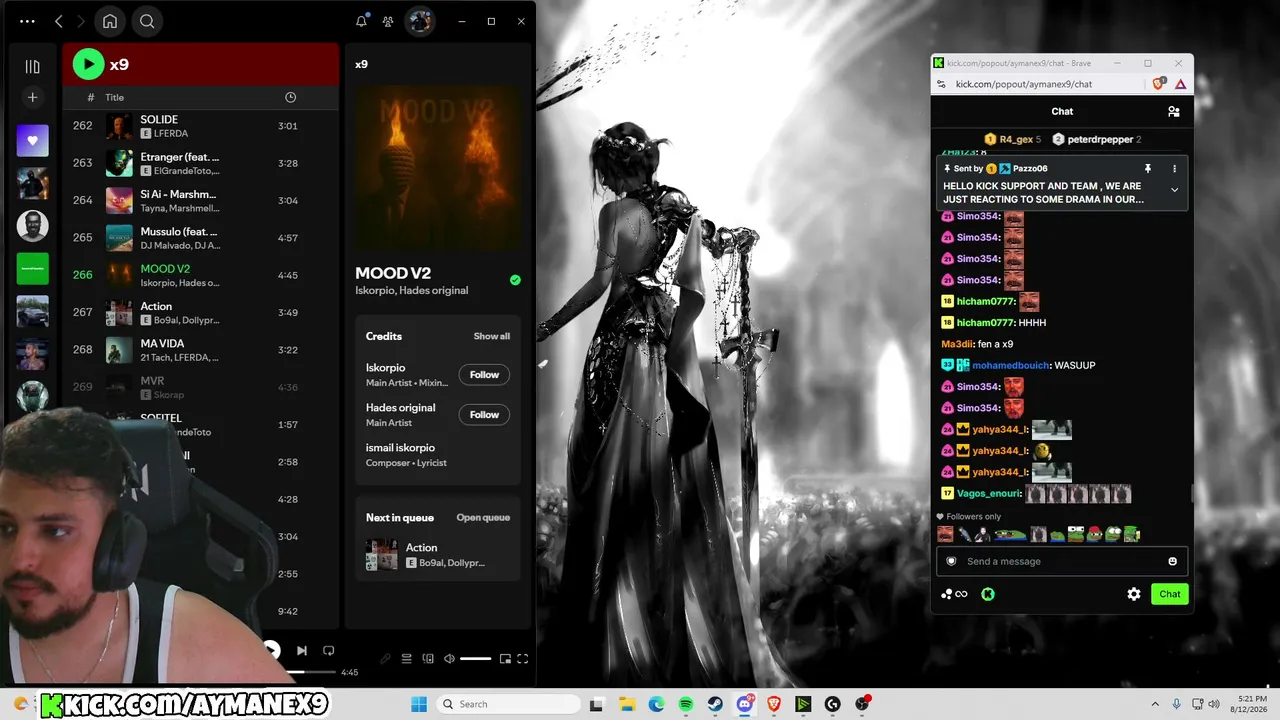Send message with green Chat button
This screenshot has width=1280, height=720.
coord(1170,594)
